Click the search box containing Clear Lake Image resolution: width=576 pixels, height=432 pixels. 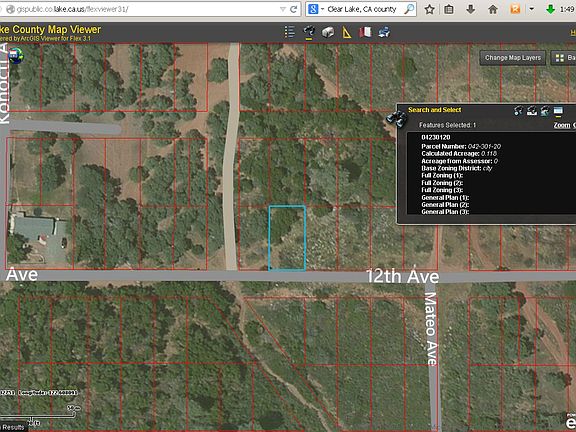[x=362, y=9]
